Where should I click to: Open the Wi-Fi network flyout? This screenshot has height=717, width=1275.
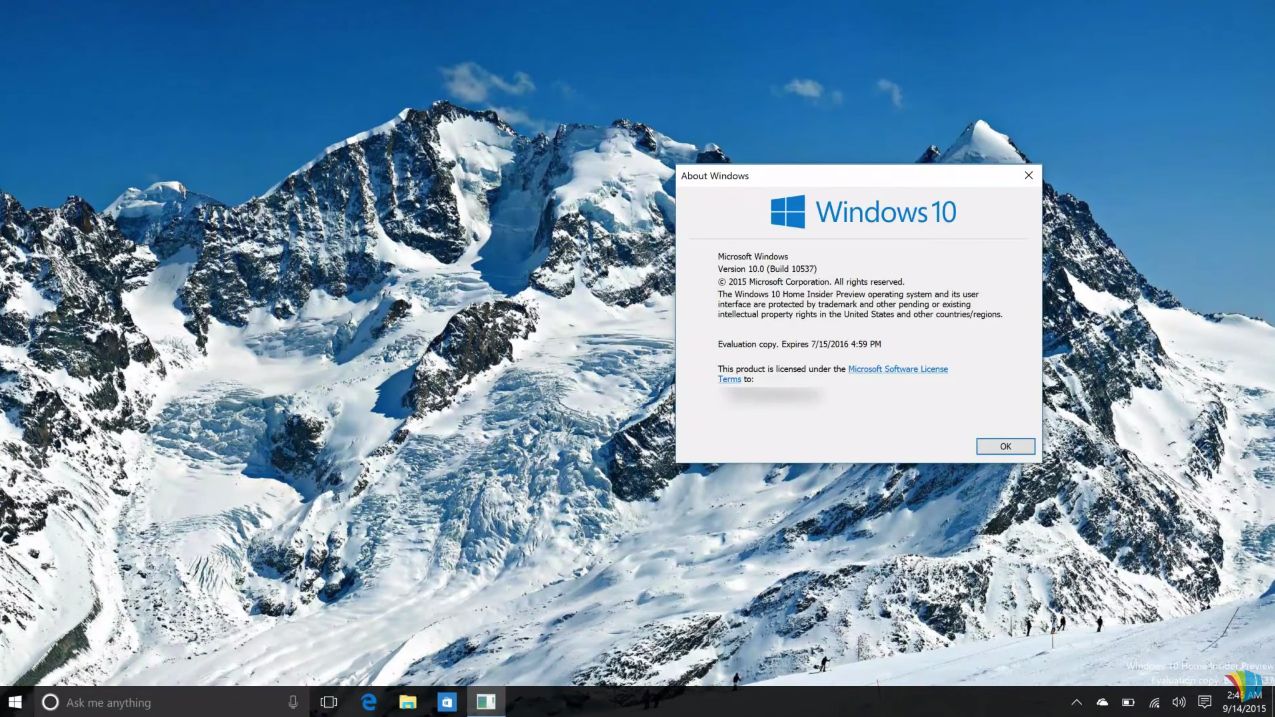(x=1154, y=702)
